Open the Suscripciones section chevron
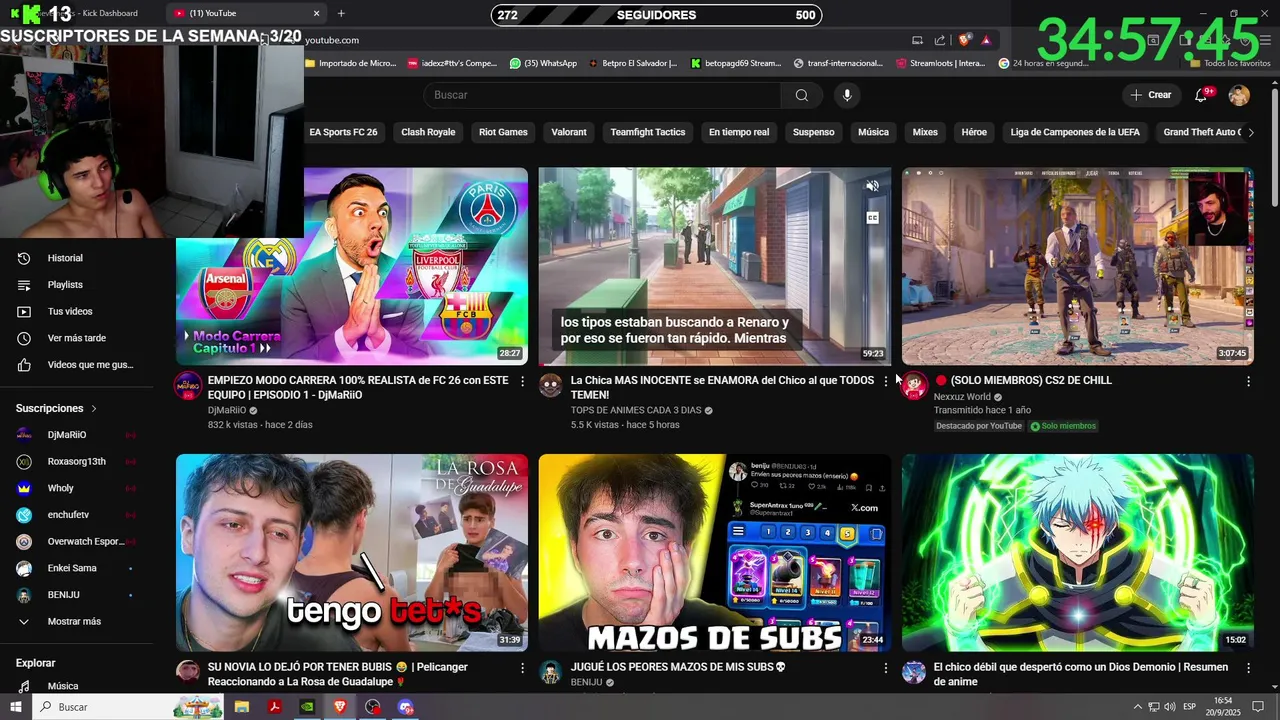 click(94, 409)
